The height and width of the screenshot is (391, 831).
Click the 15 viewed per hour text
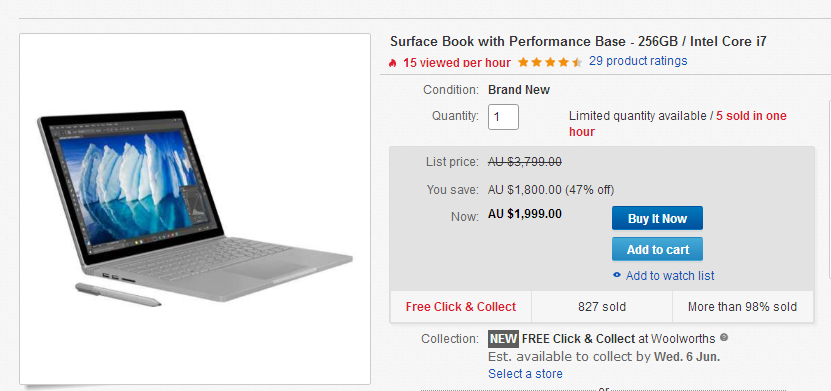pyautogui.click(x=457, y=63)
